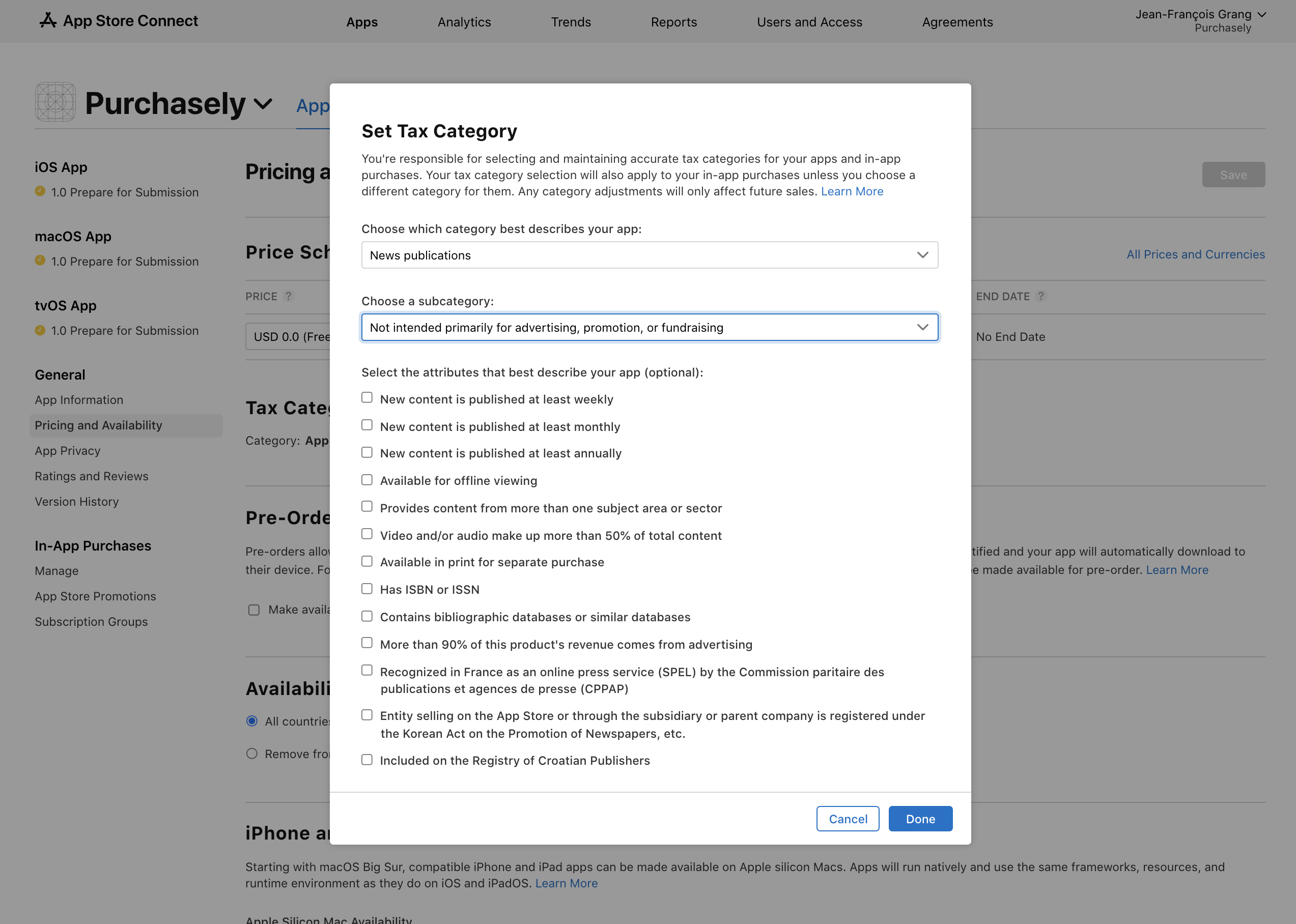Open App Store Promotions in sidebar

click(96, 596)
